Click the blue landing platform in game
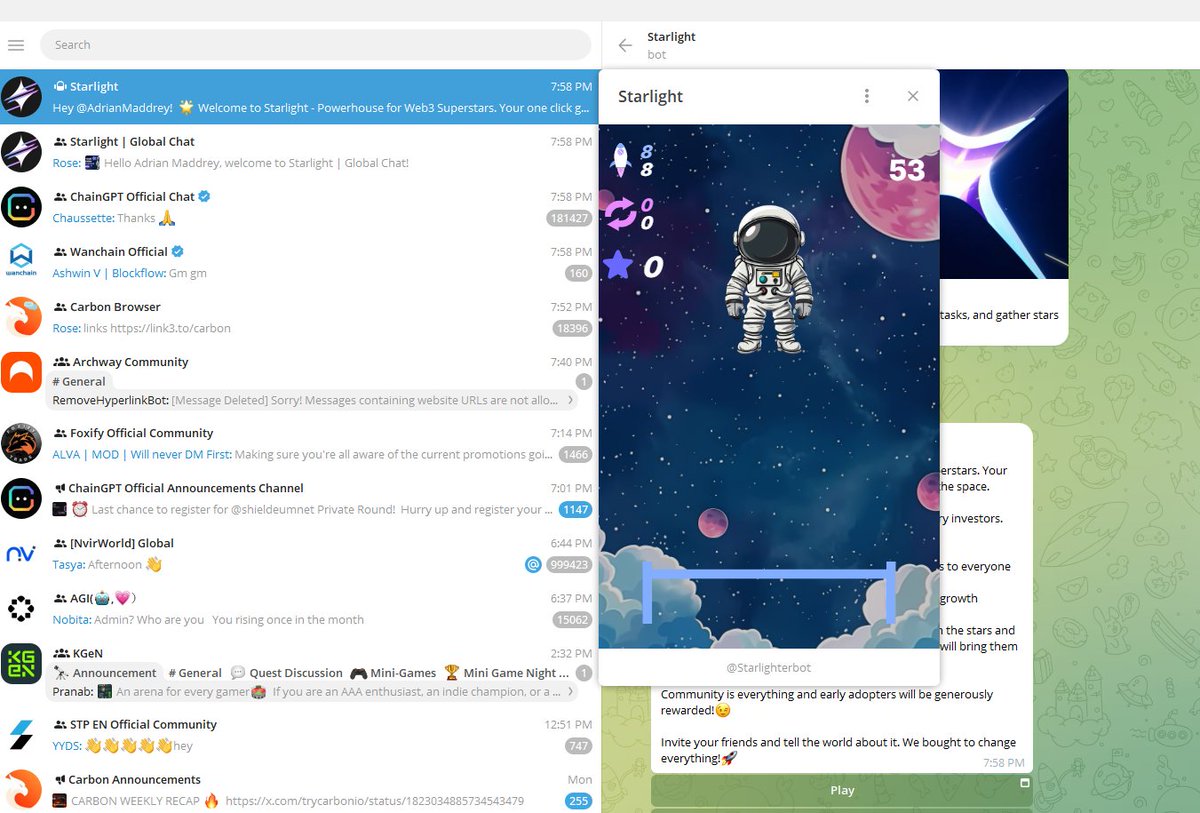The height and width of the screenshot is (813, 1200). [x=768, y=592]
